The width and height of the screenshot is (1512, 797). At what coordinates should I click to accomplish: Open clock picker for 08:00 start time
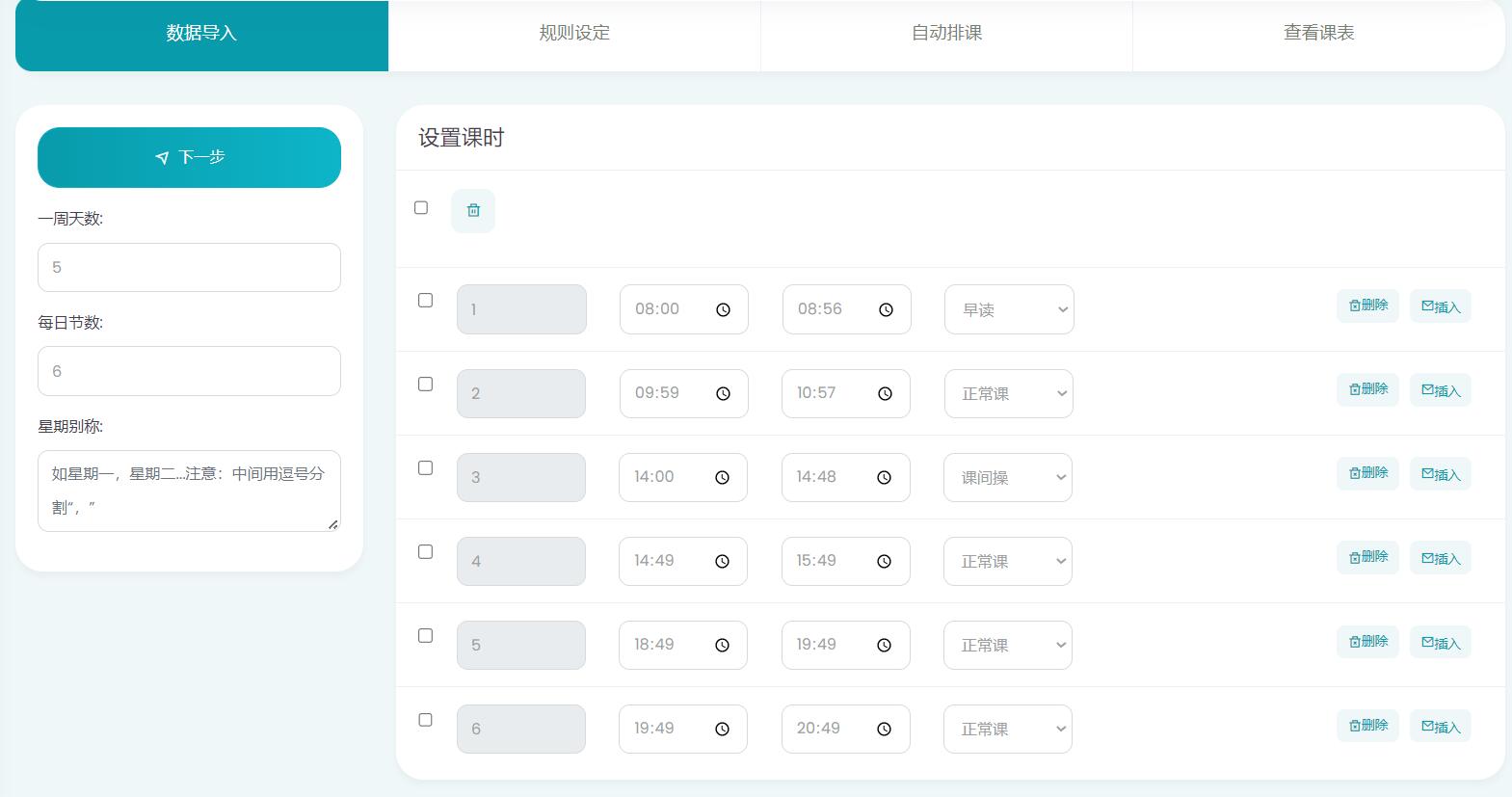click(723, 309)
